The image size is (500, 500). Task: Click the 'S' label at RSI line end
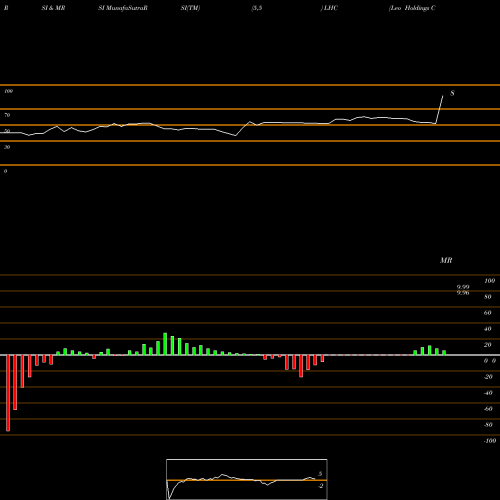[x=452, y=93]
